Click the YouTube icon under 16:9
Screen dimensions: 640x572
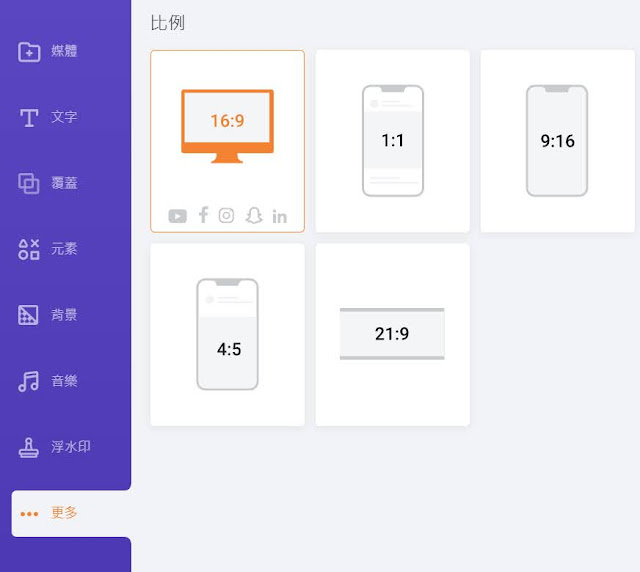pos(178,216)
